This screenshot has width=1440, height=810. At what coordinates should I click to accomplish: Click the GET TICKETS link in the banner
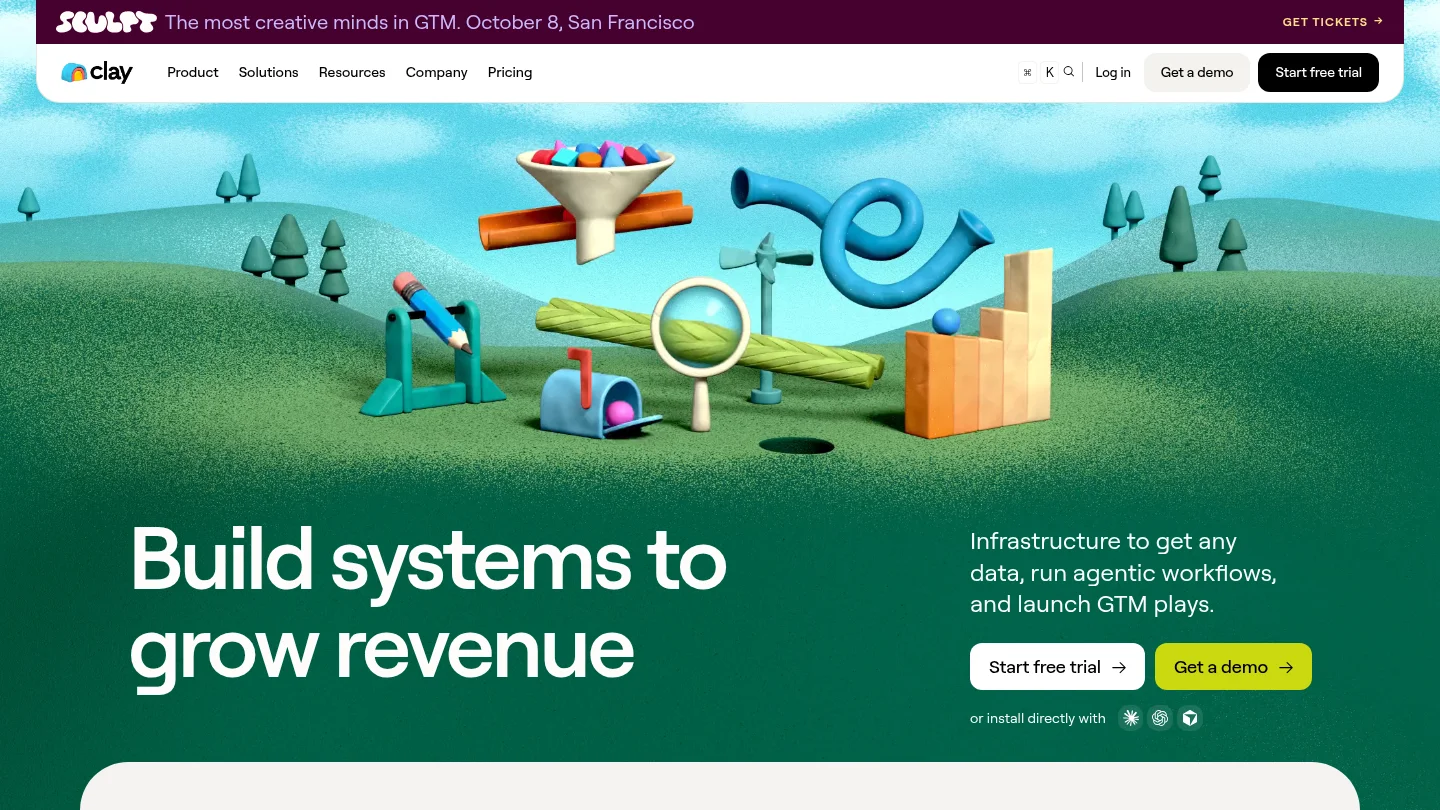[1333, 21]
